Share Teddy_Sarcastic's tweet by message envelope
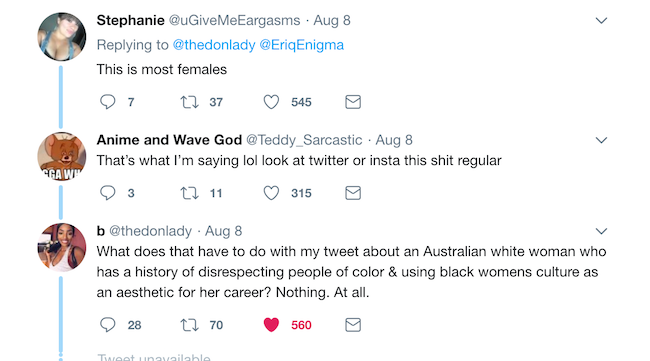 353,193
